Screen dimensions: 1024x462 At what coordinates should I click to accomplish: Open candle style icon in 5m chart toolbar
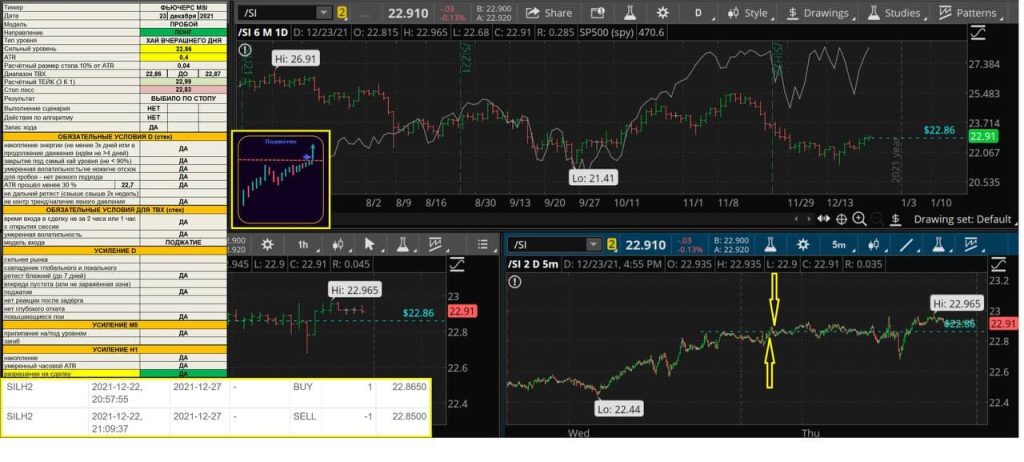(873, 244)
